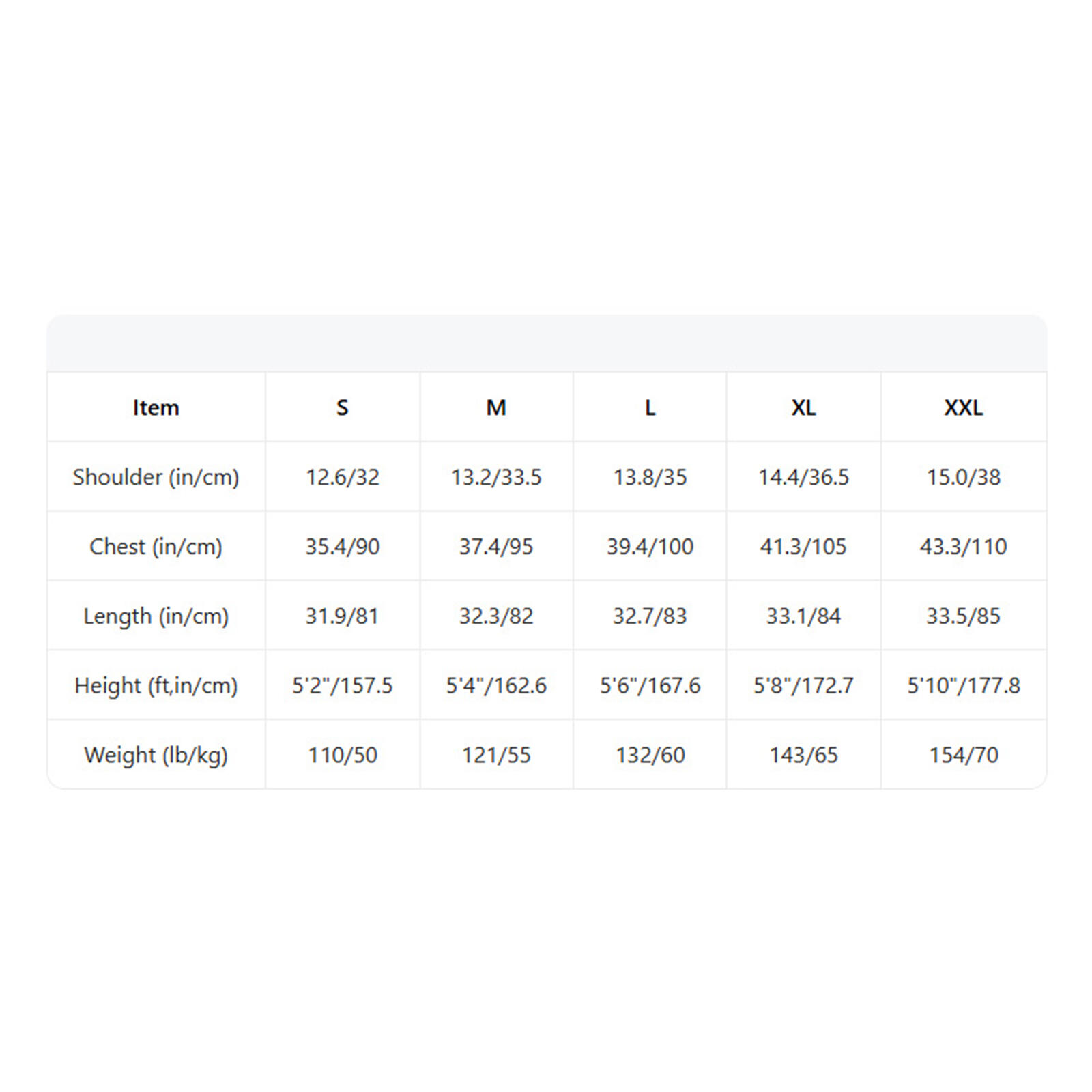Select the 12.6/32 shoulder cell

pos(342,477)
